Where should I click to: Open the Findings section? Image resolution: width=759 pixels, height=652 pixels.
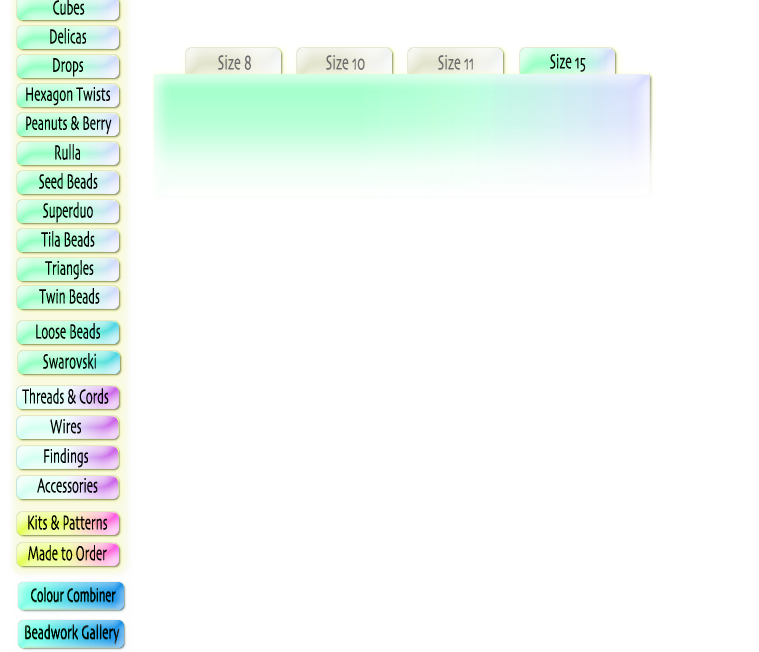(68, 457)
